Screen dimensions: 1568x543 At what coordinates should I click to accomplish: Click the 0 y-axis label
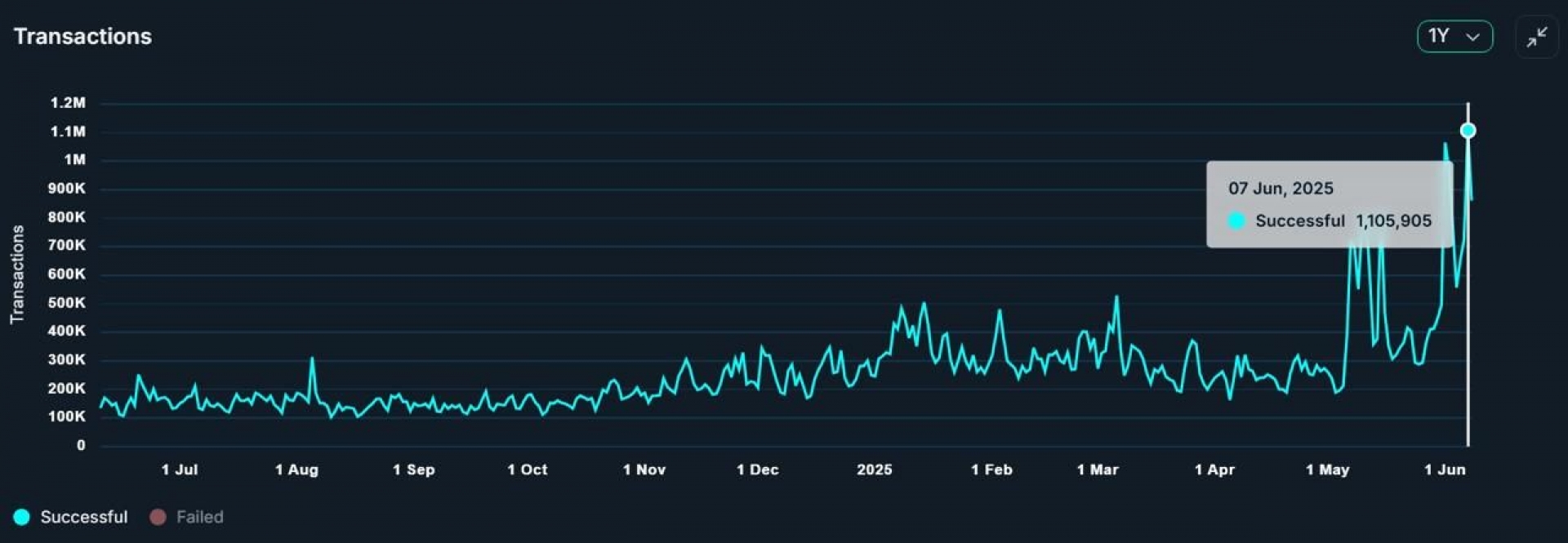(81, 445)
